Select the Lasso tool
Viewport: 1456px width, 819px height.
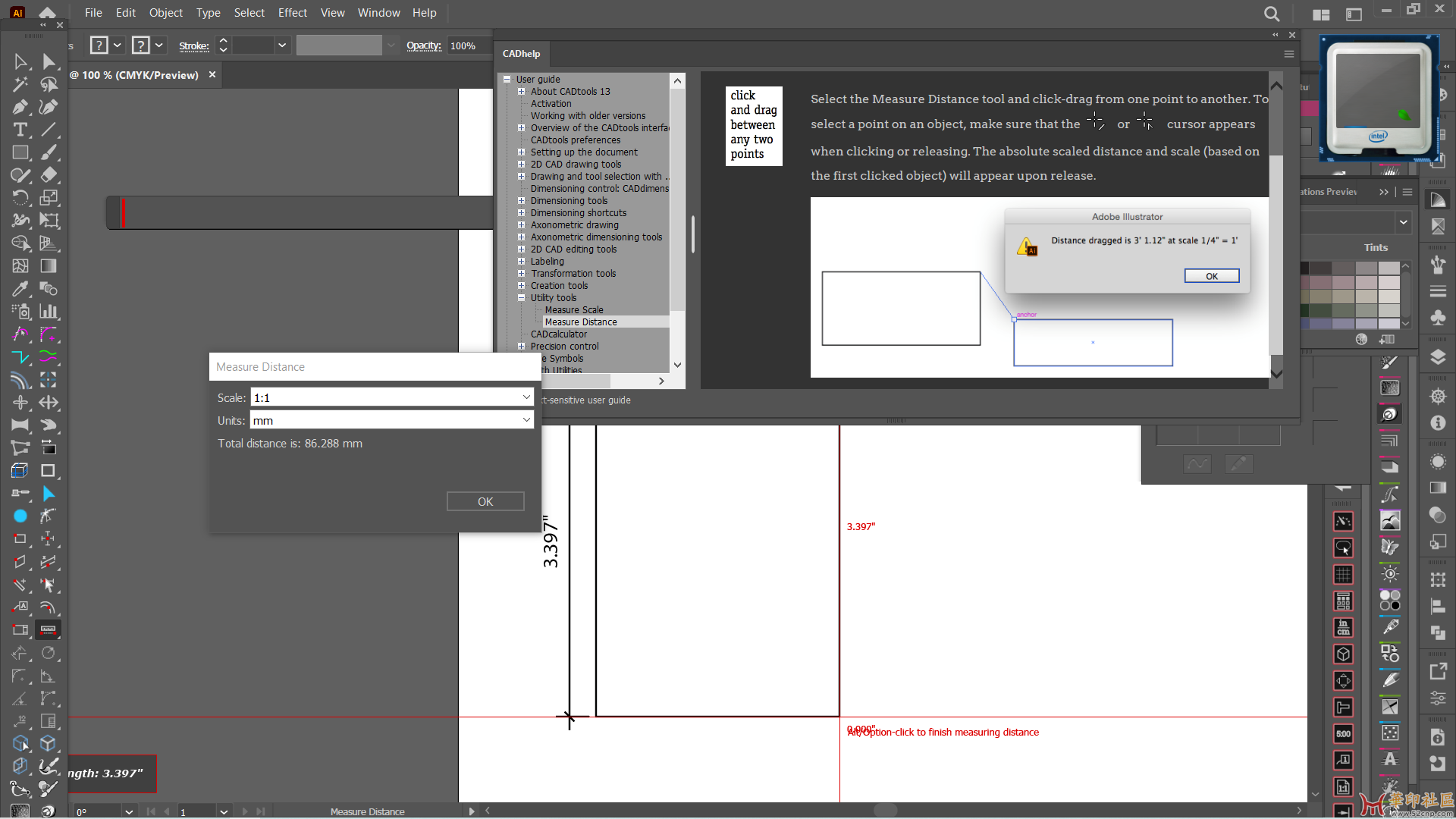point(49,84)
